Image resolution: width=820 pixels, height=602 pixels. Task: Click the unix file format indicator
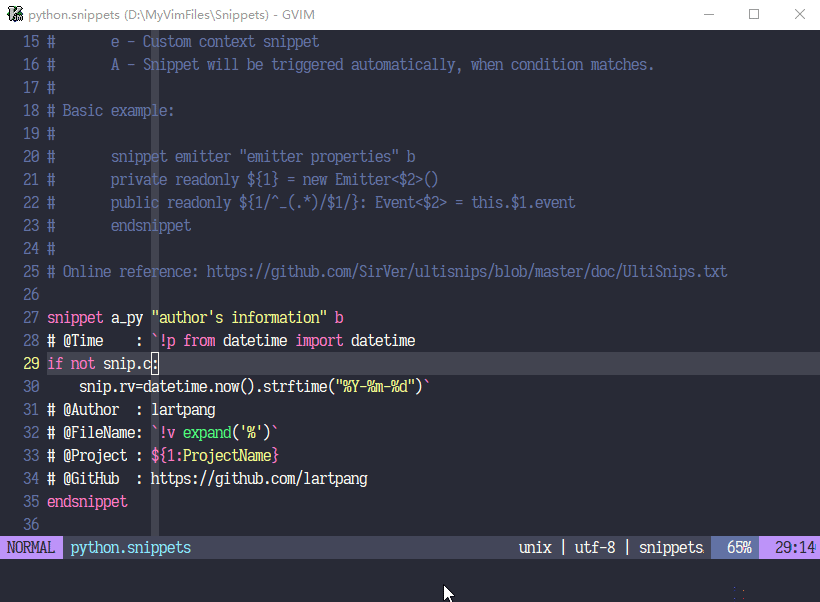535,548
